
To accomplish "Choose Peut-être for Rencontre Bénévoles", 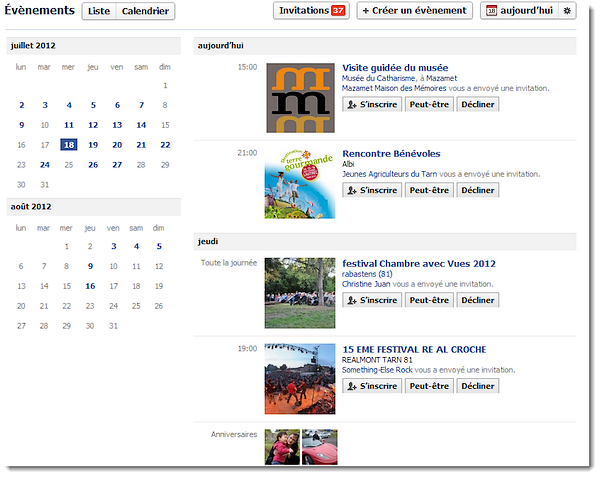I will (x=428, y=190).
